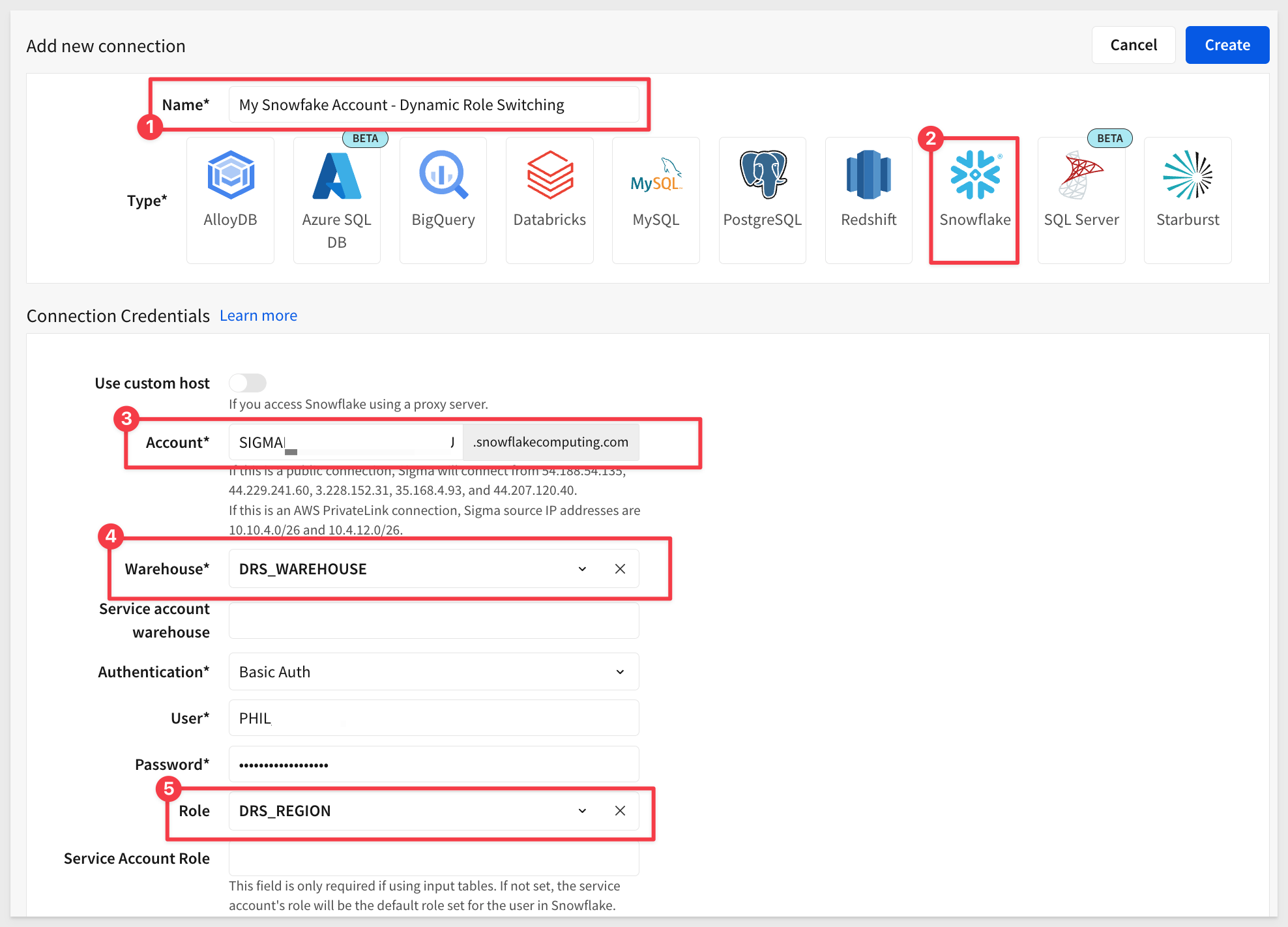Select the BigQuery connection type

[x=443, y=200]
